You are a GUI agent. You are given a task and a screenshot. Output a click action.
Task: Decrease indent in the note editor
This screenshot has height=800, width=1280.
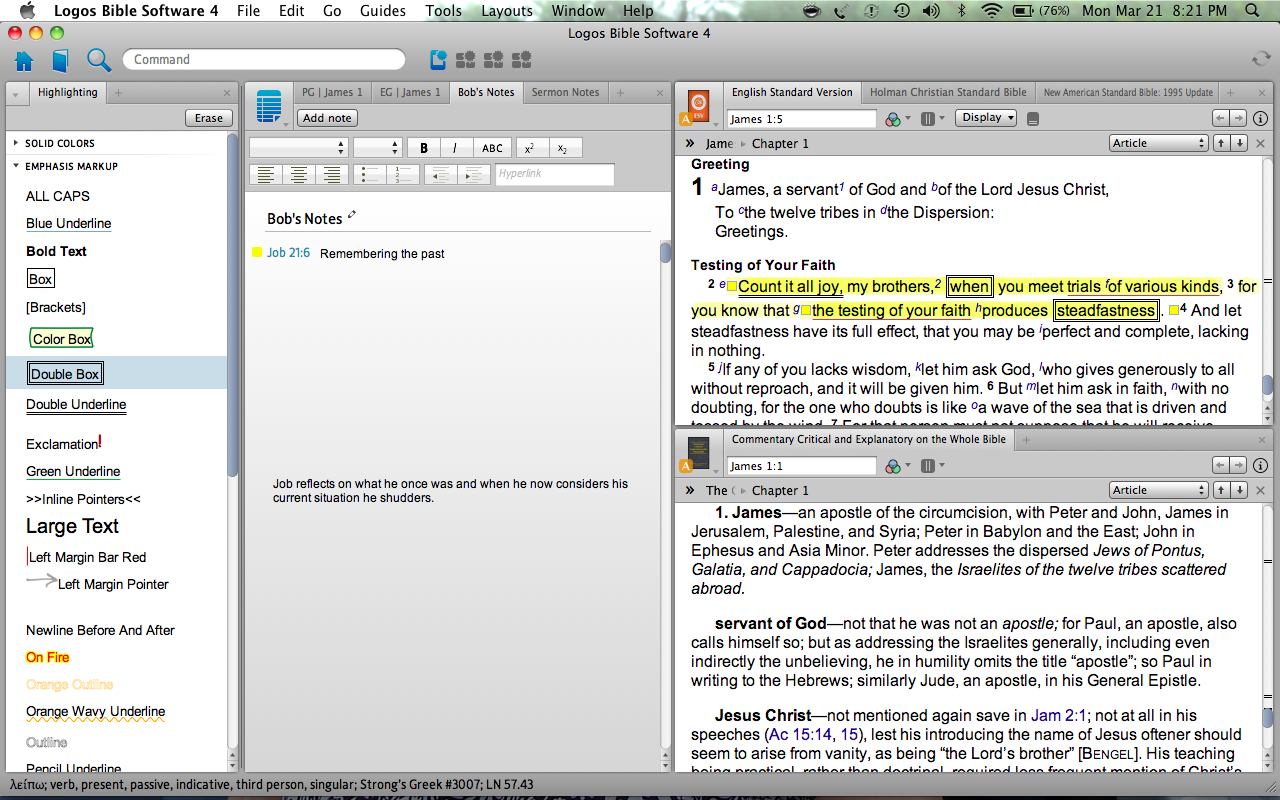(440, 175)
